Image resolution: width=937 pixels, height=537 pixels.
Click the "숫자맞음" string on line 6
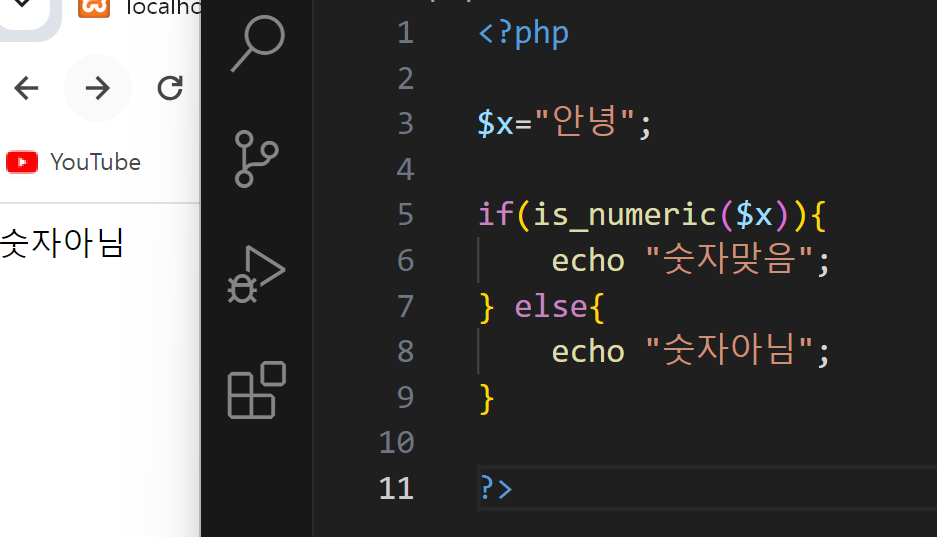pos(730,258)
